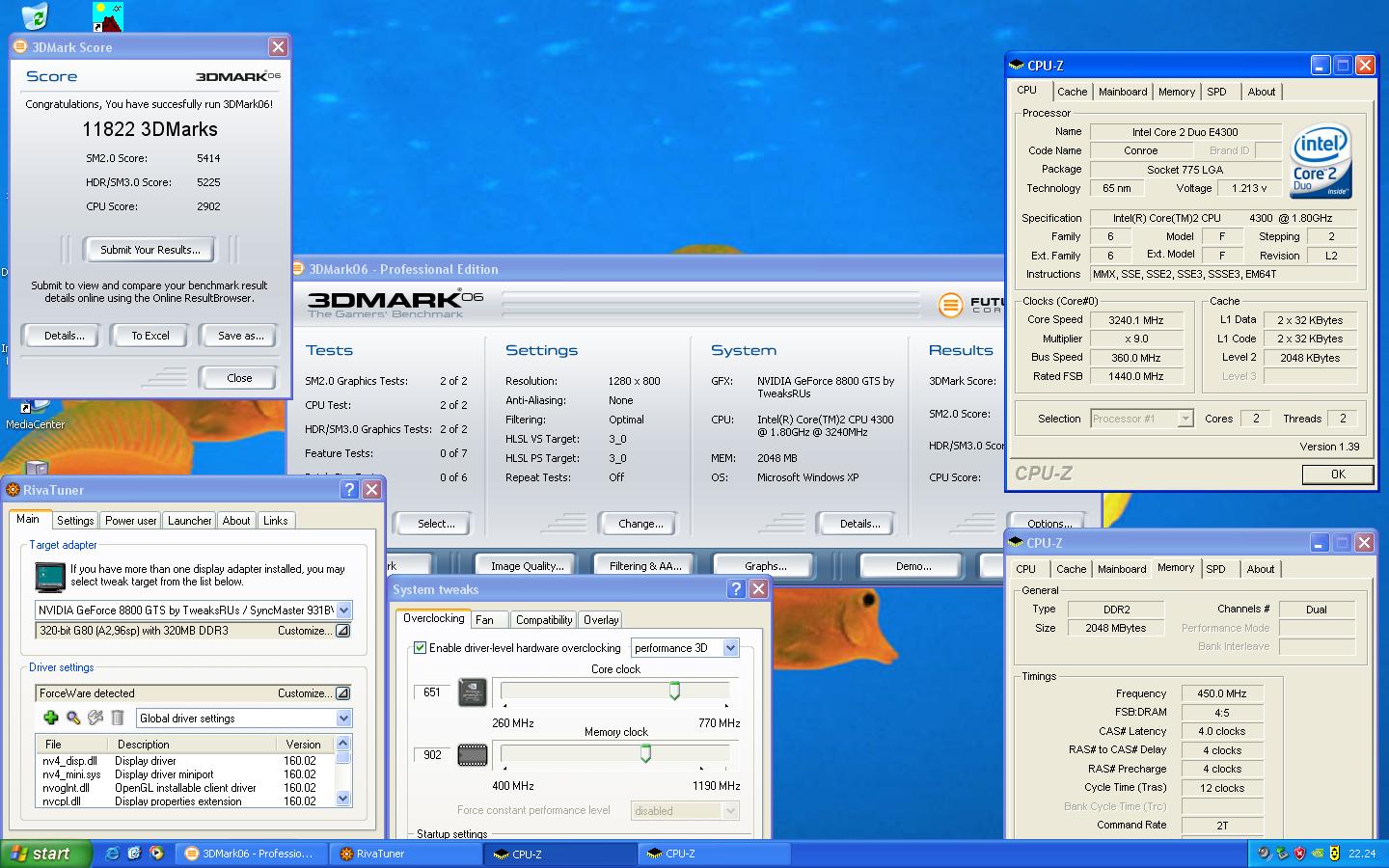Open the Recycle Bin desktop icon
1389x868 pixels.
click(x=35, y=15)
